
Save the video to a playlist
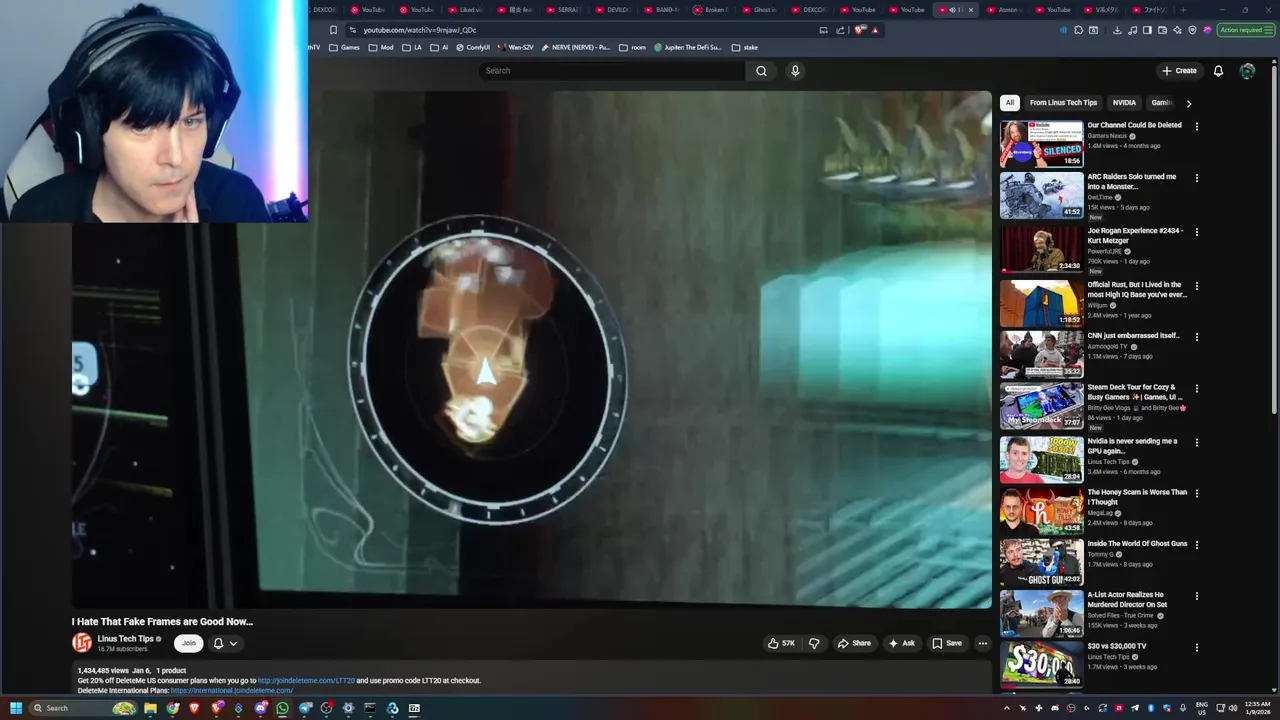946,643
